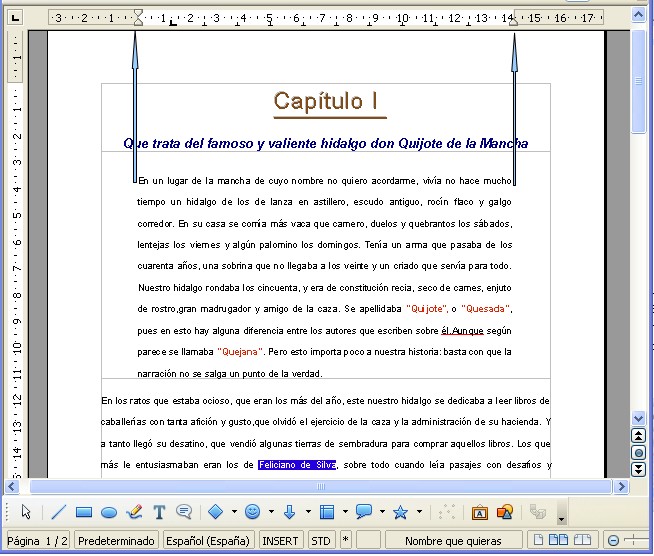Click the vertical scrollbar down arrow

point(638,418)
